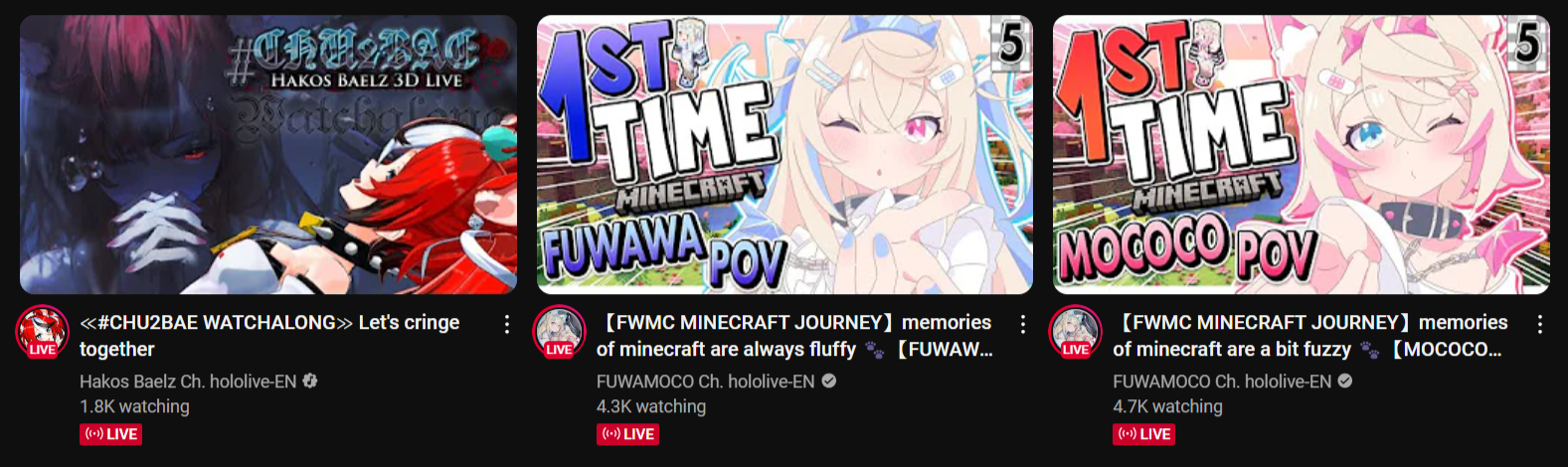Image resolution: width=1568 pixels, height=467 pixels.
Task: Click the Hakos Baelz channel avatar
Action: [x=42, y=332]
